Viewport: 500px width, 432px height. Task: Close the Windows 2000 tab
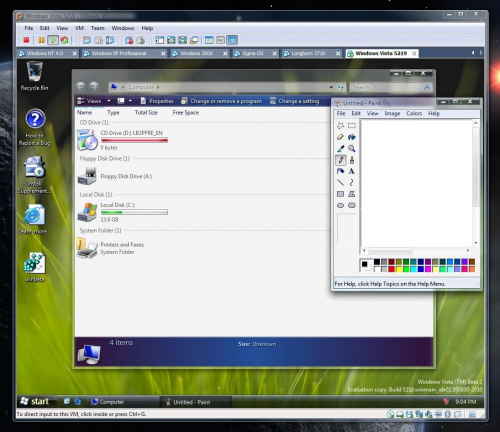coord(226,53)
